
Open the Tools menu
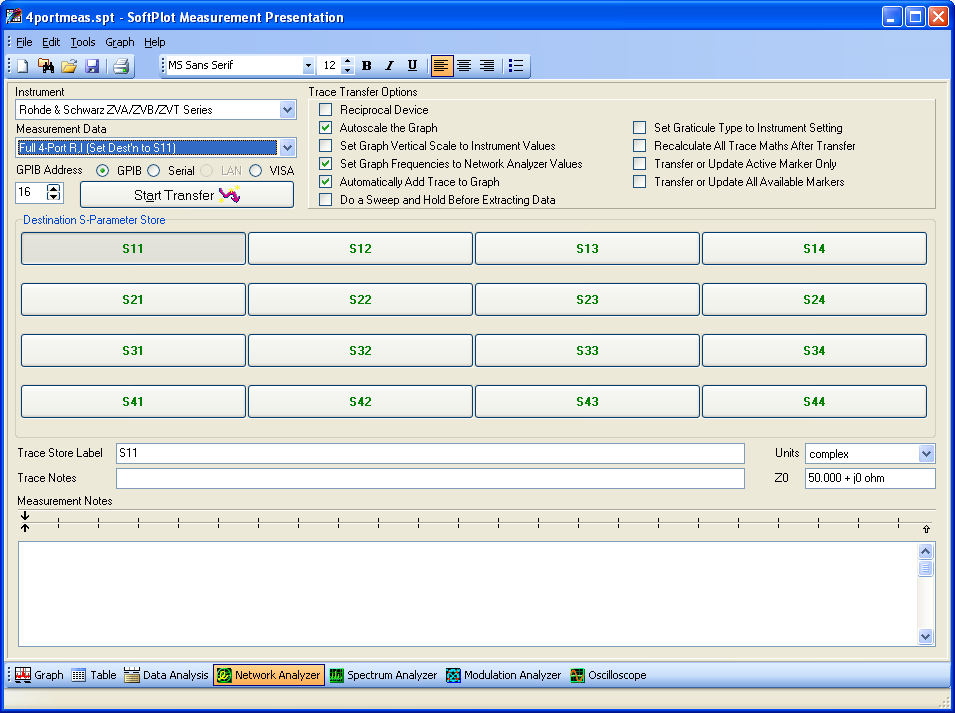(x=83, y=42)
